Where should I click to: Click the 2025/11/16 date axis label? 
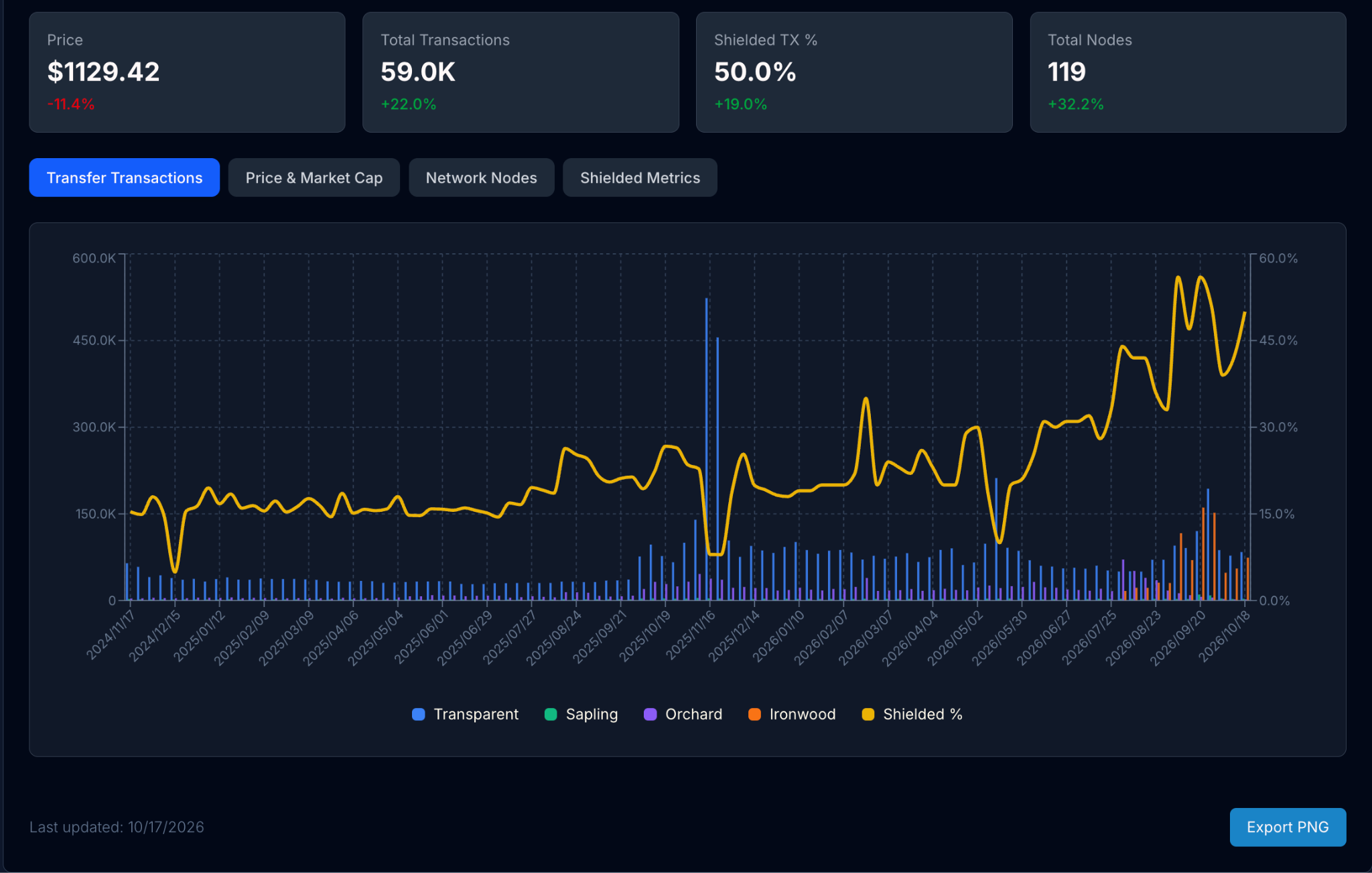(690, 635)
